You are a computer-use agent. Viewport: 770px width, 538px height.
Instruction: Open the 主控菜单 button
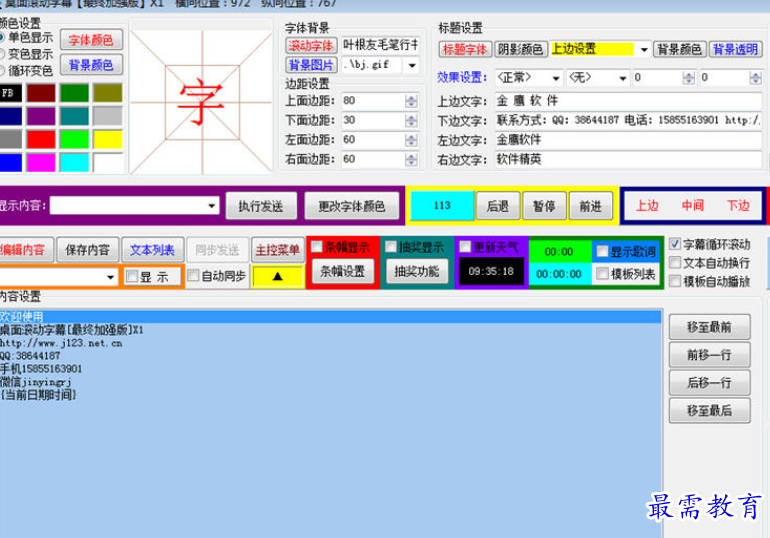(x=277, y=250)
